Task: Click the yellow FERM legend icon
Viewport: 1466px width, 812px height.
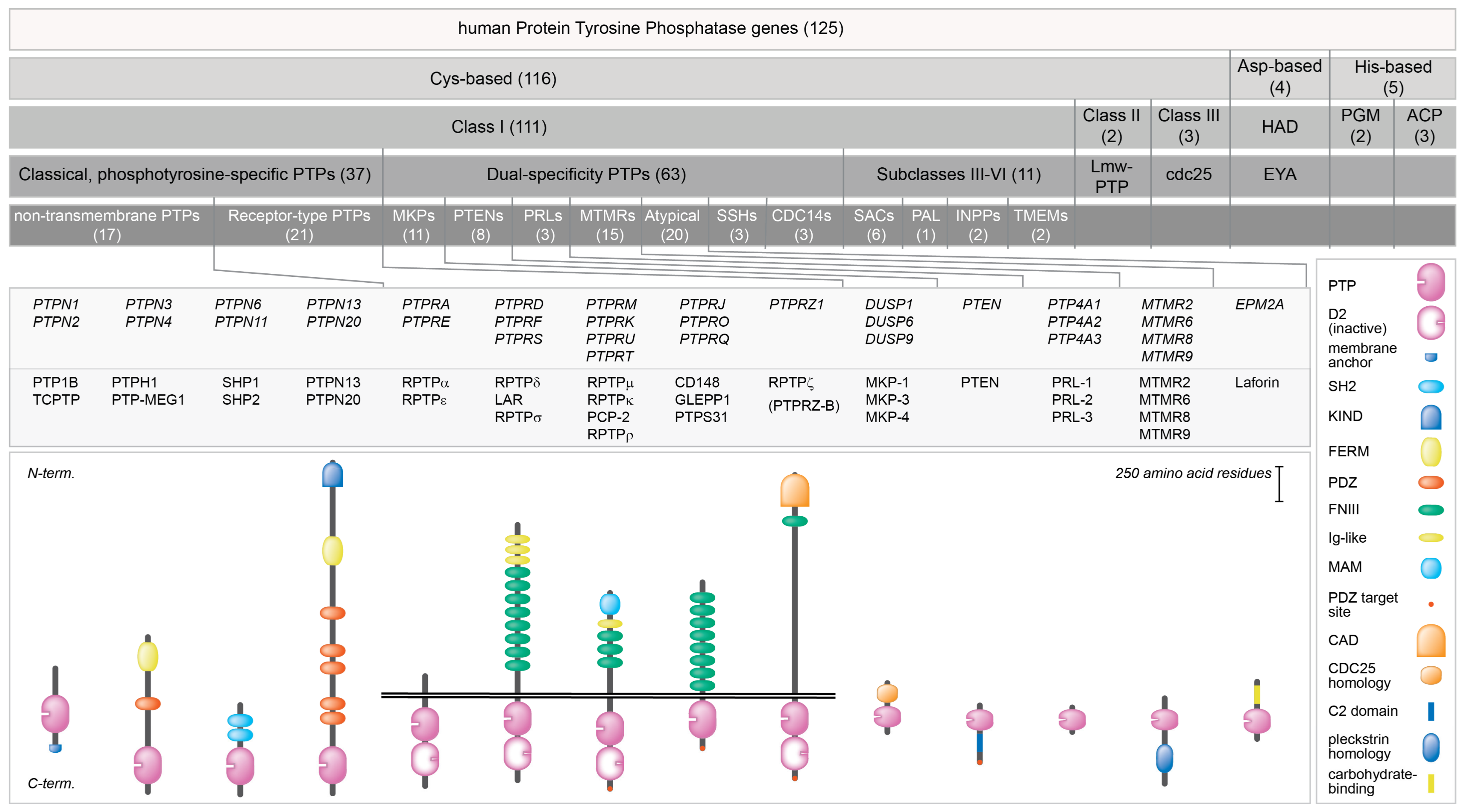Action: (1431, 452)
